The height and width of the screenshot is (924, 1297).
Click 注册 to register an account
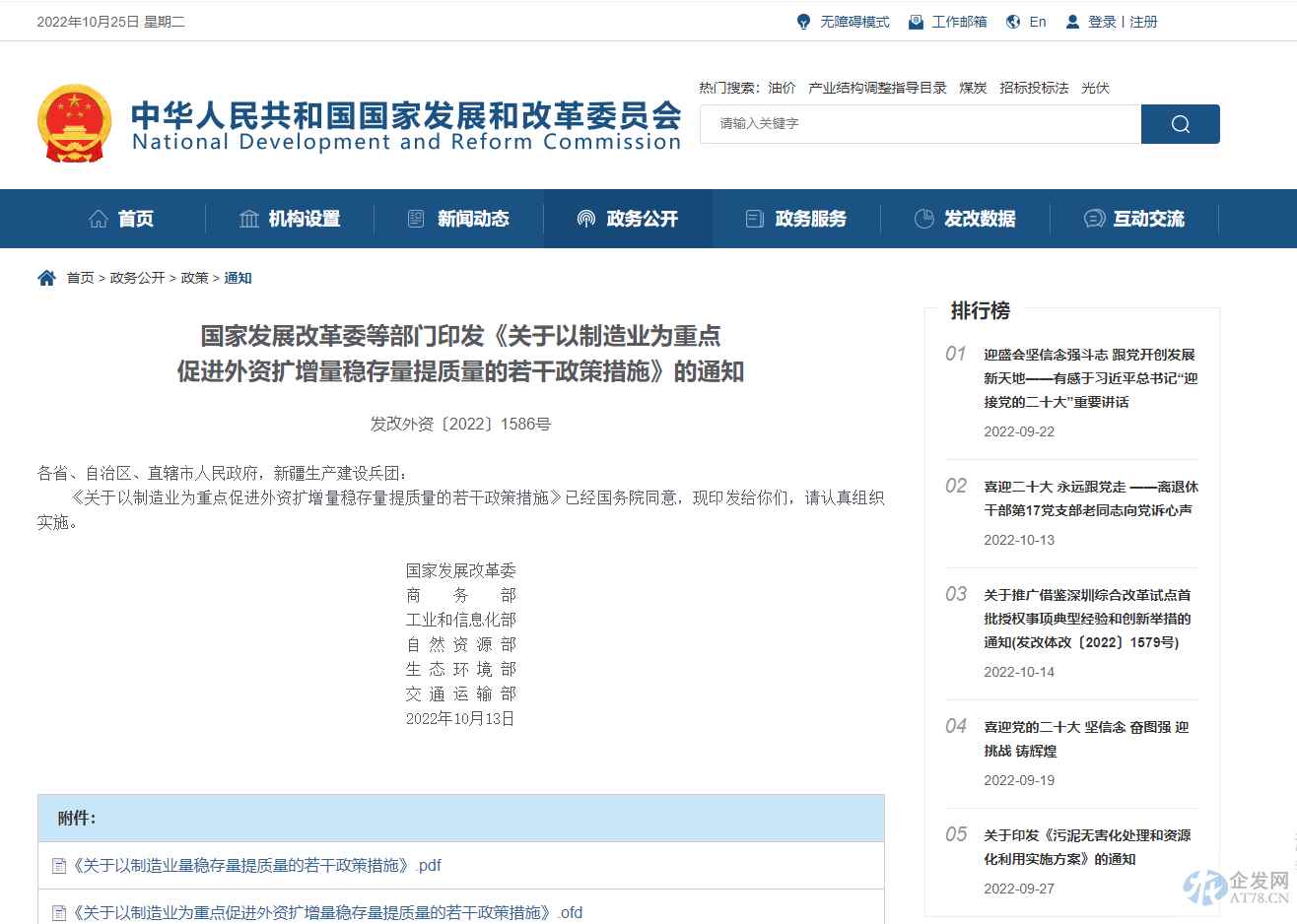(x=1142, y=21)
